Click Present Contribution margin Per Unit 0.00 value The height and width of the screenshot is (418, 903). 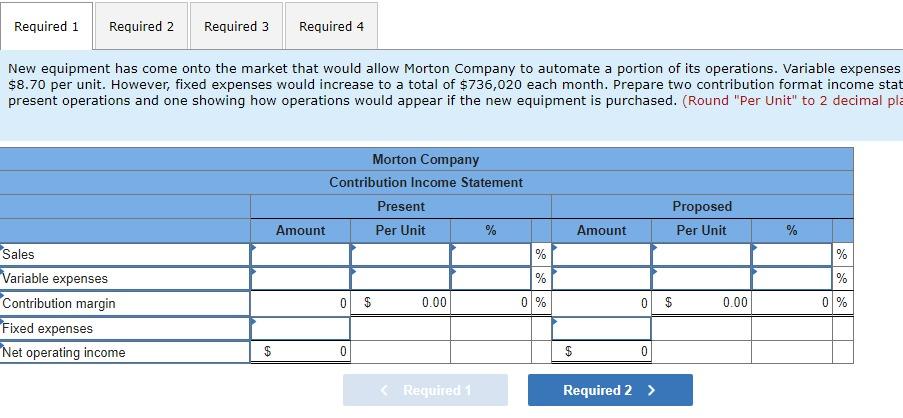(400, 303)
